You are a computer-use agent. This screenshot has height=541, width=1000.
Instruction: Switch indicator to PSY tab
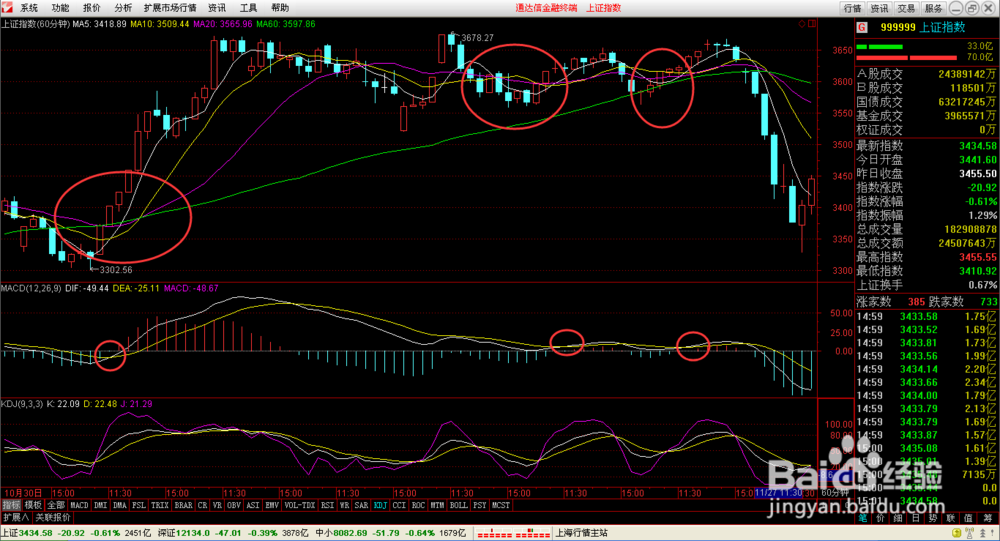(480, 505)
